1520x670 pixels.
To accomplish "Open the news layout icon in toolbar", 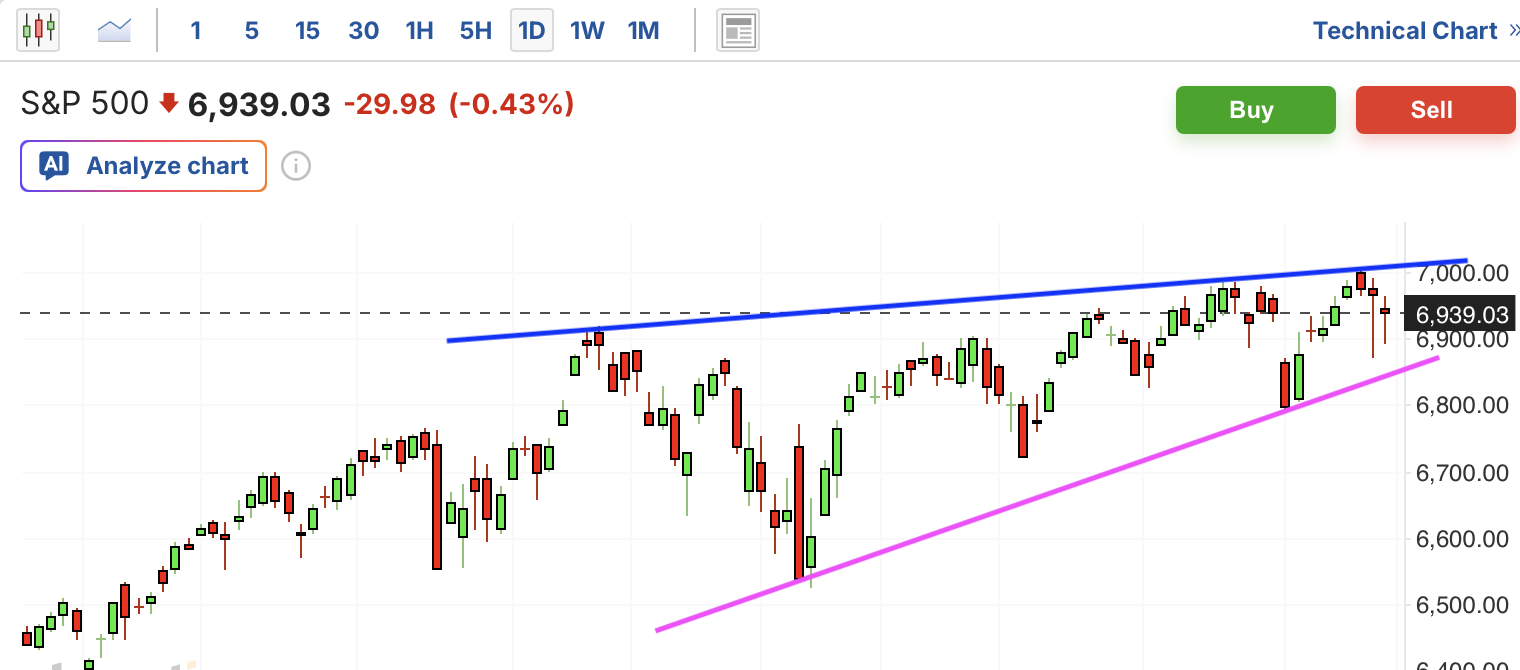I will click(x=738, y=31).
